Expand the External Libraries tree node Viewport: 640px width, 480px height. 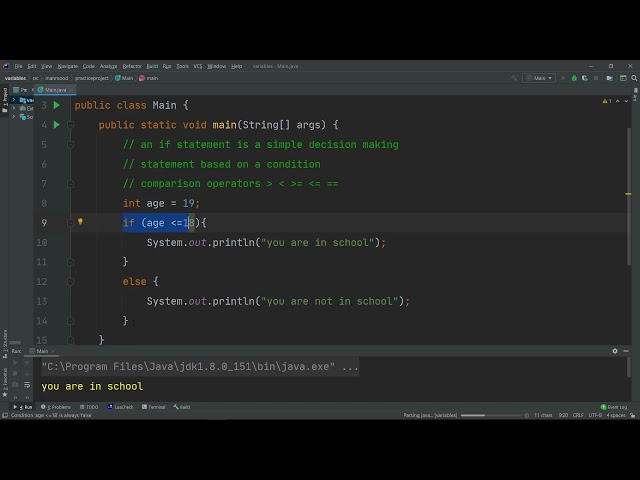point(14,108)
